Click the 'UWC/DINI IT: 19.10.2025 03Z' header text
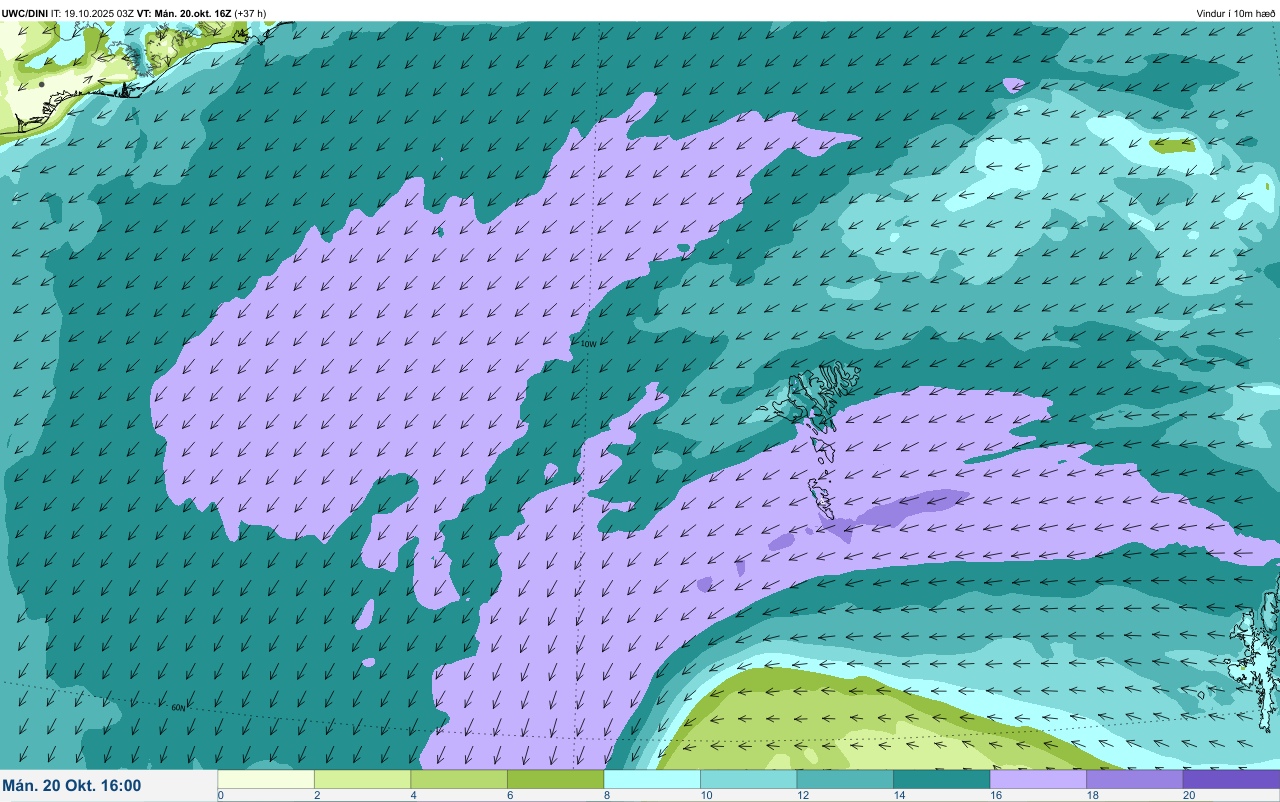Screen dimensions: 1280x802 pos(68,14)
